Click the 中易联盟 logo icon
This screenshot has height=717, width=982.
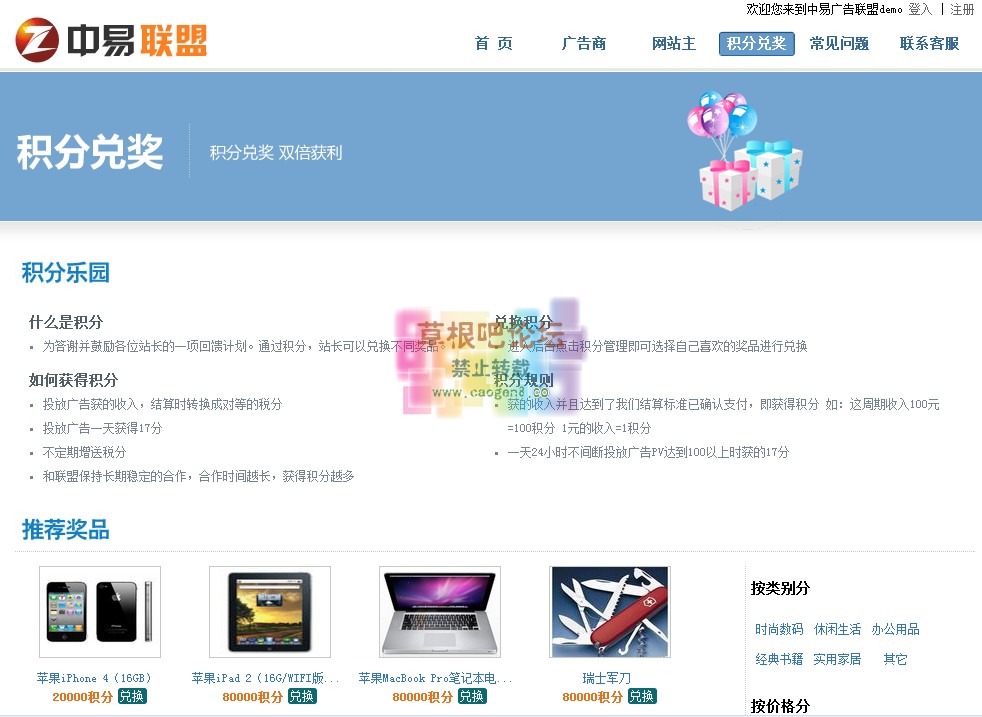[x=37, y=41]
